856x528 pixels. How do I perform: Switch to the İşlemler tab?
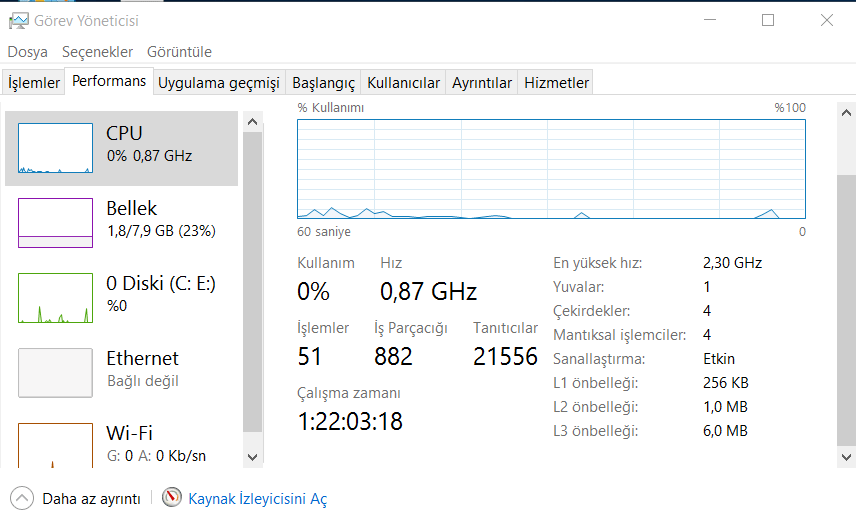tap(34, 83)
